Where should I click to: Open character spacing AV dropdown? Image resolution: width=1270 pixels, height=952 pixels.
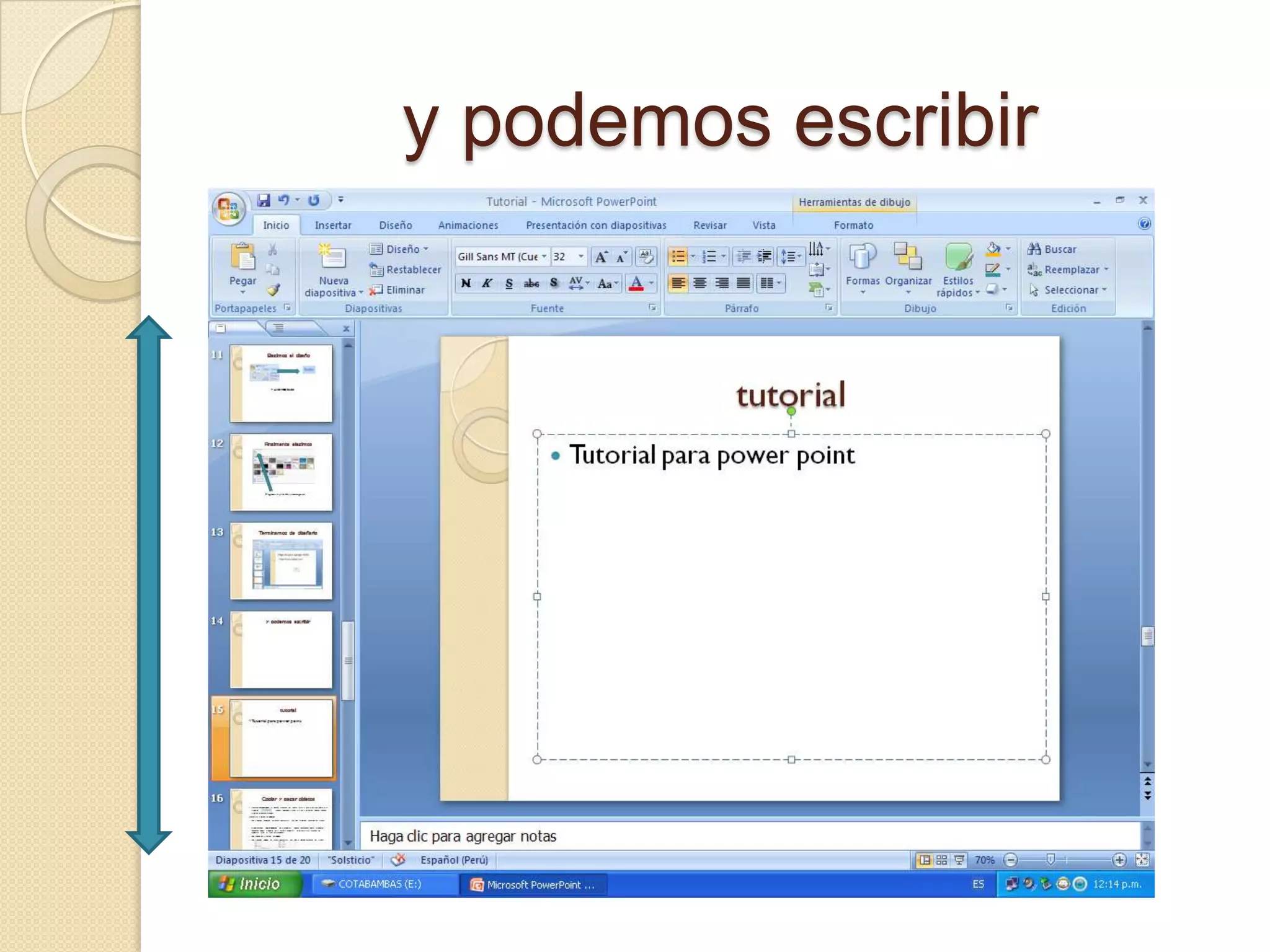[579, 284]
